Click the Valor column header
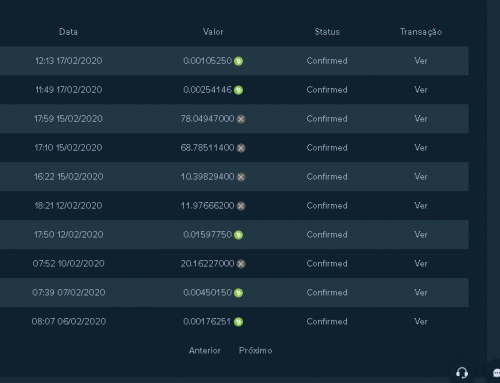 pyautogui.click(x=213, y=32)
